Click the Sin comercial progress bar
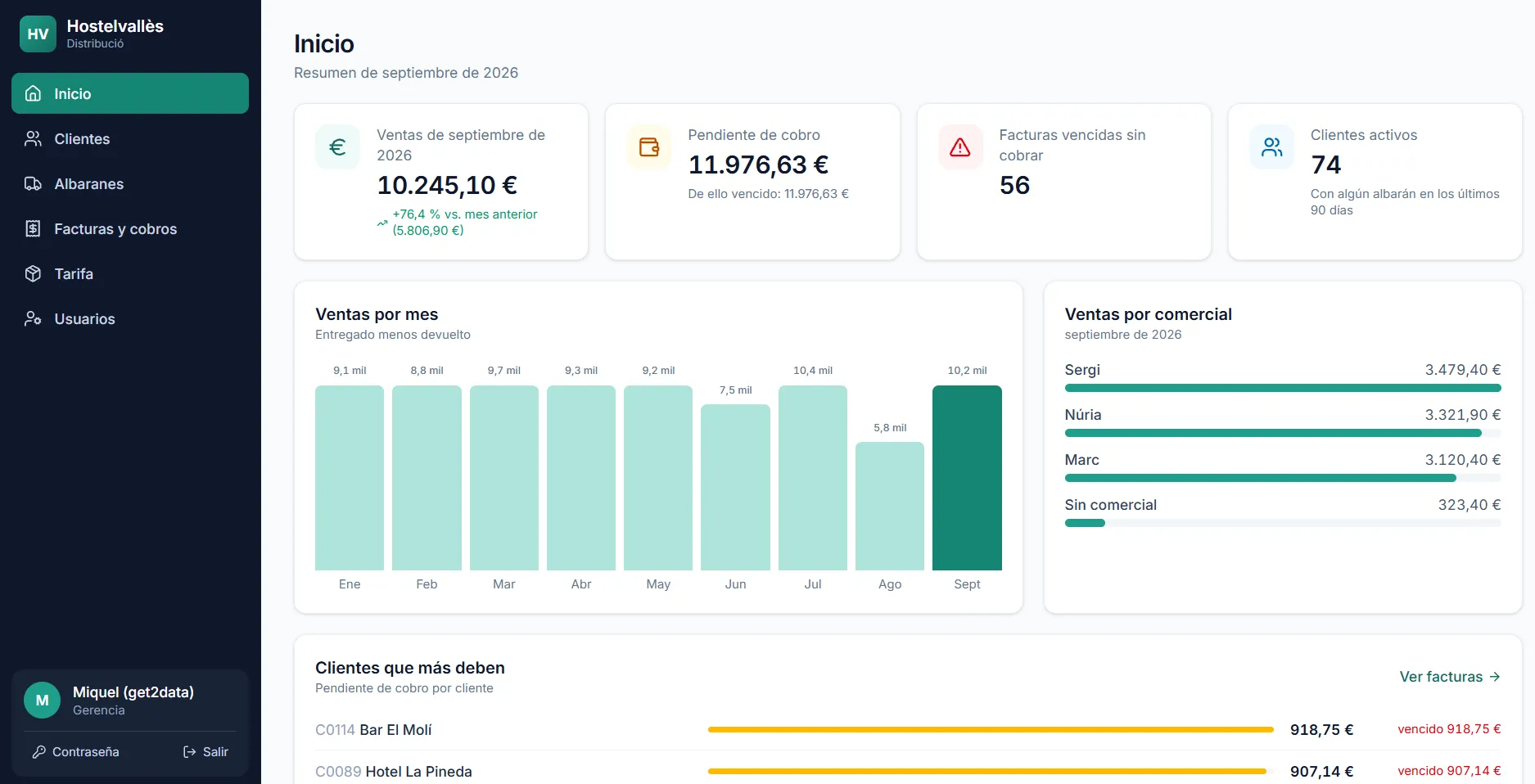 coord(1283,523)
